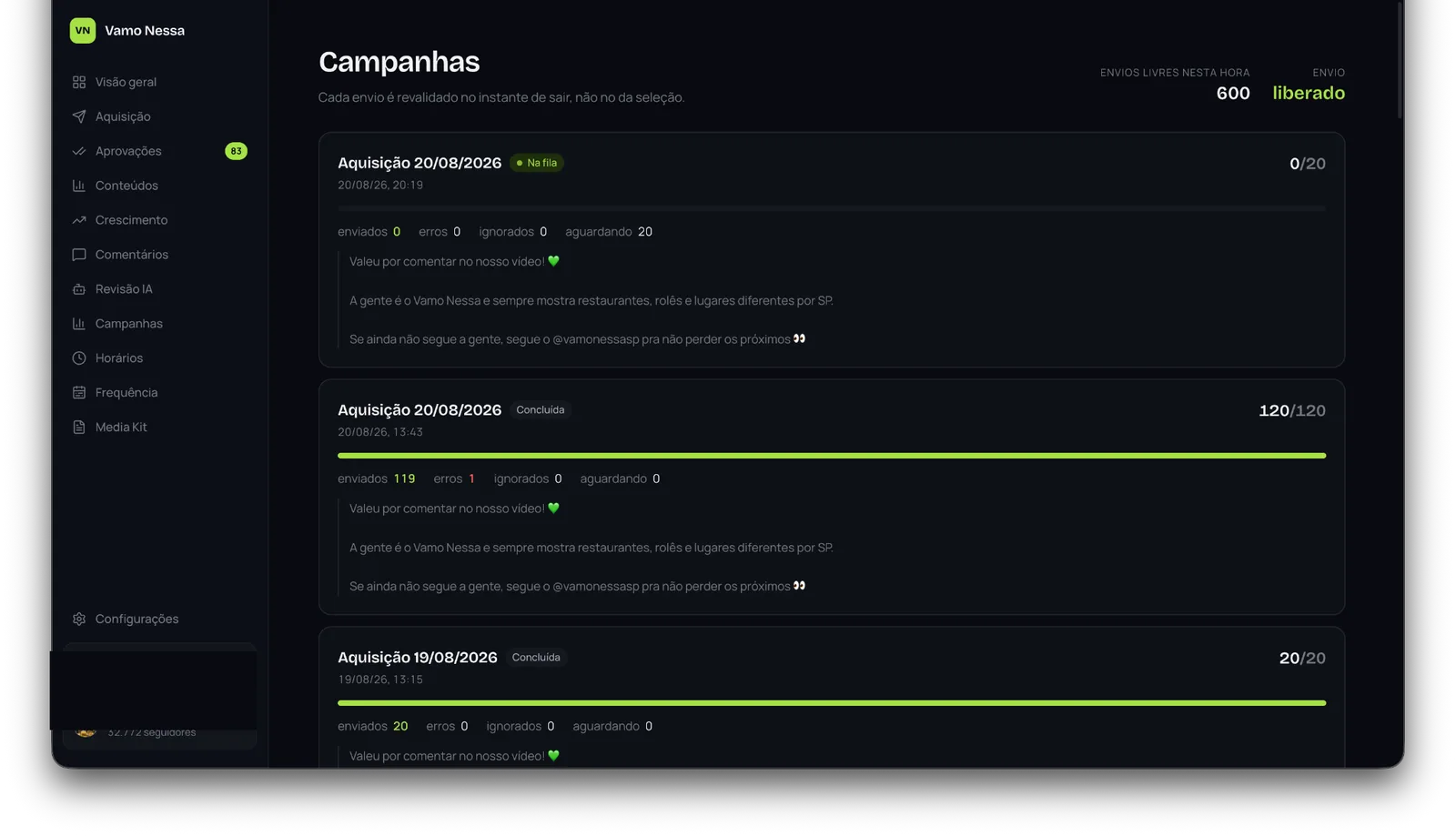Click the Revisão IA robot icon
The image size is (1456, 836).
pyautogui.click(x=79, y=289)
